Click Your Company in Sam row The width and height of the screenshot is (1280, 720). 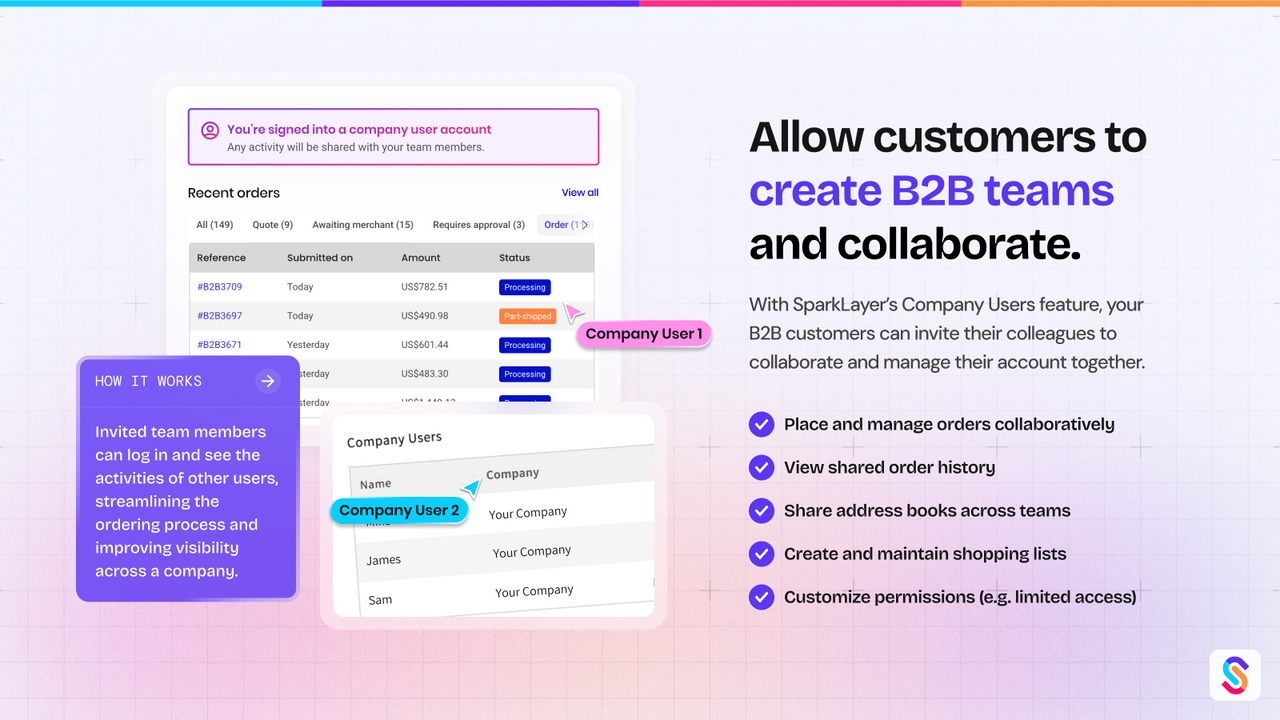535,592
